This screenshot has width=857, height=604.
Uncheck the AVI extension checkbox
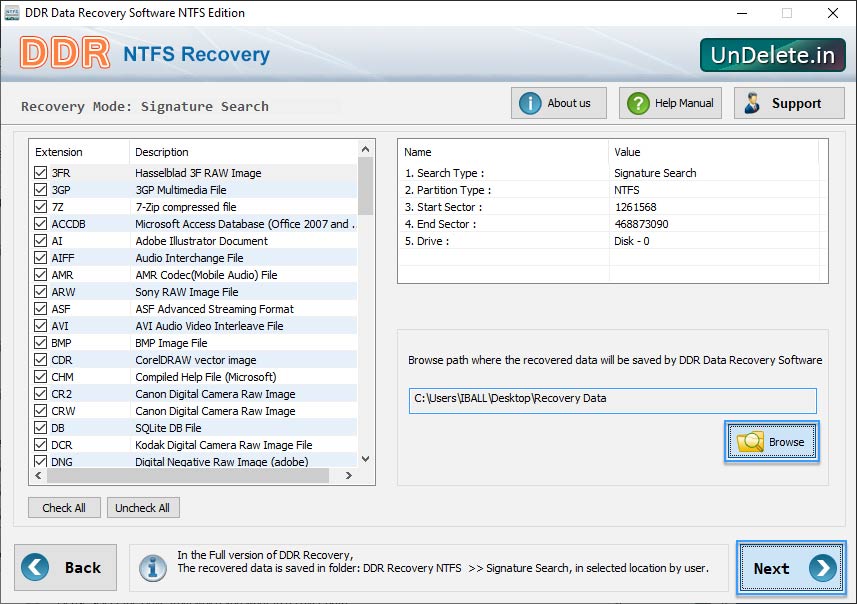click(x=40, y=326)
